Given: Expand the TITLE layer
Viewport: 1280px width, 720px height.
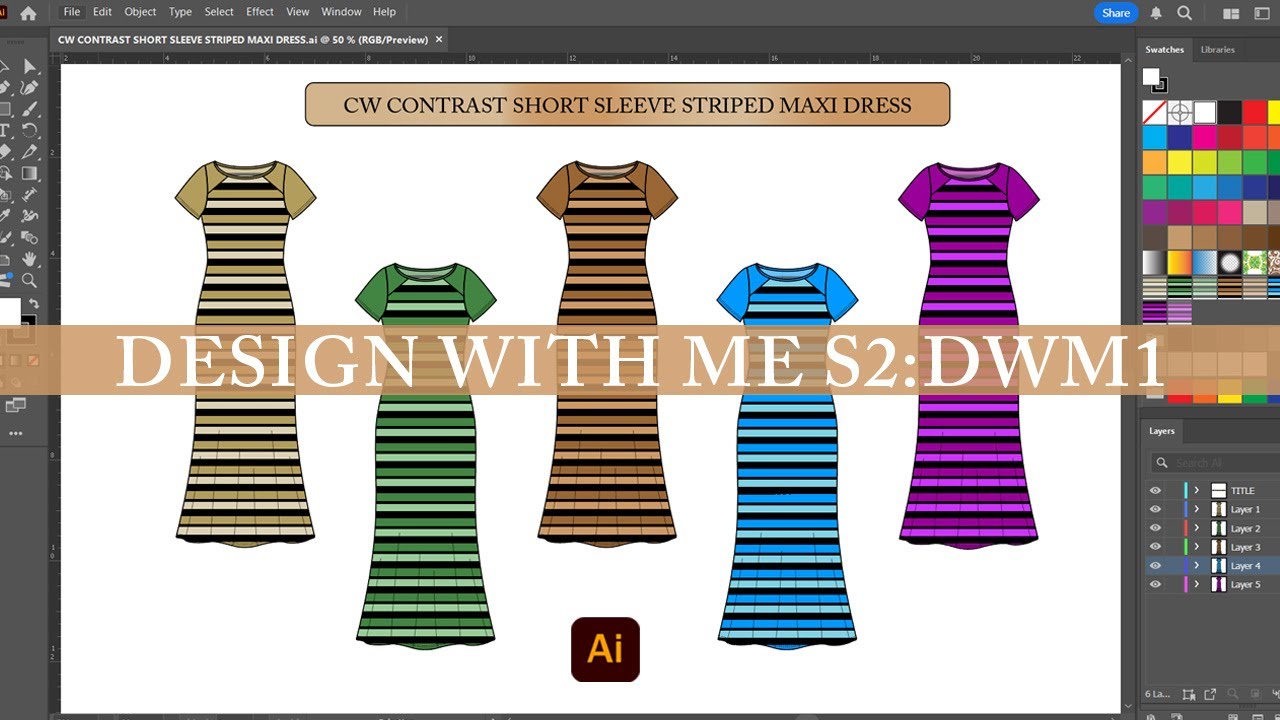Looking at the screenshot, I should point(1196,491).
